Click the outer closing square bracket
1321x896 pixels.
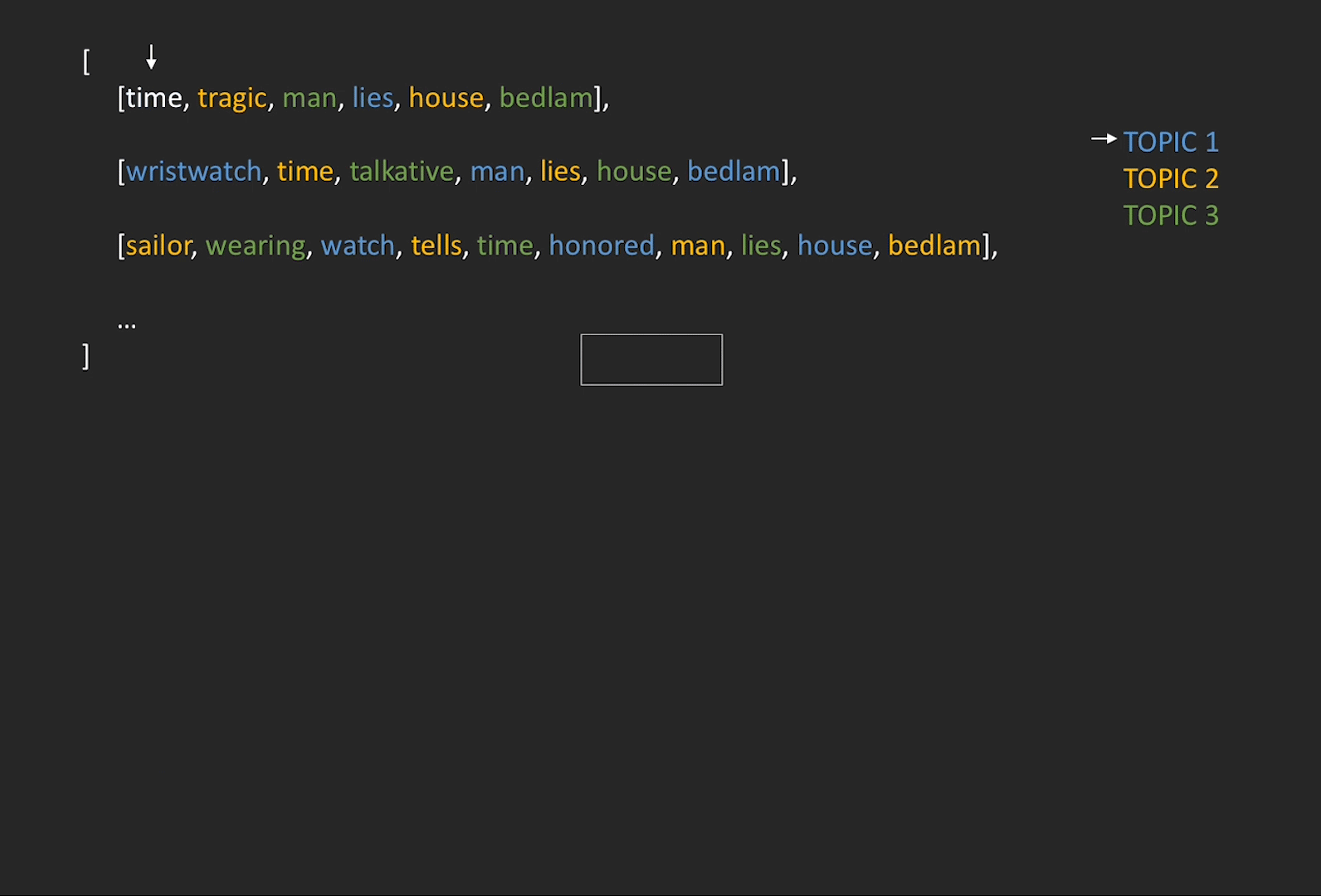click(85, 356)
